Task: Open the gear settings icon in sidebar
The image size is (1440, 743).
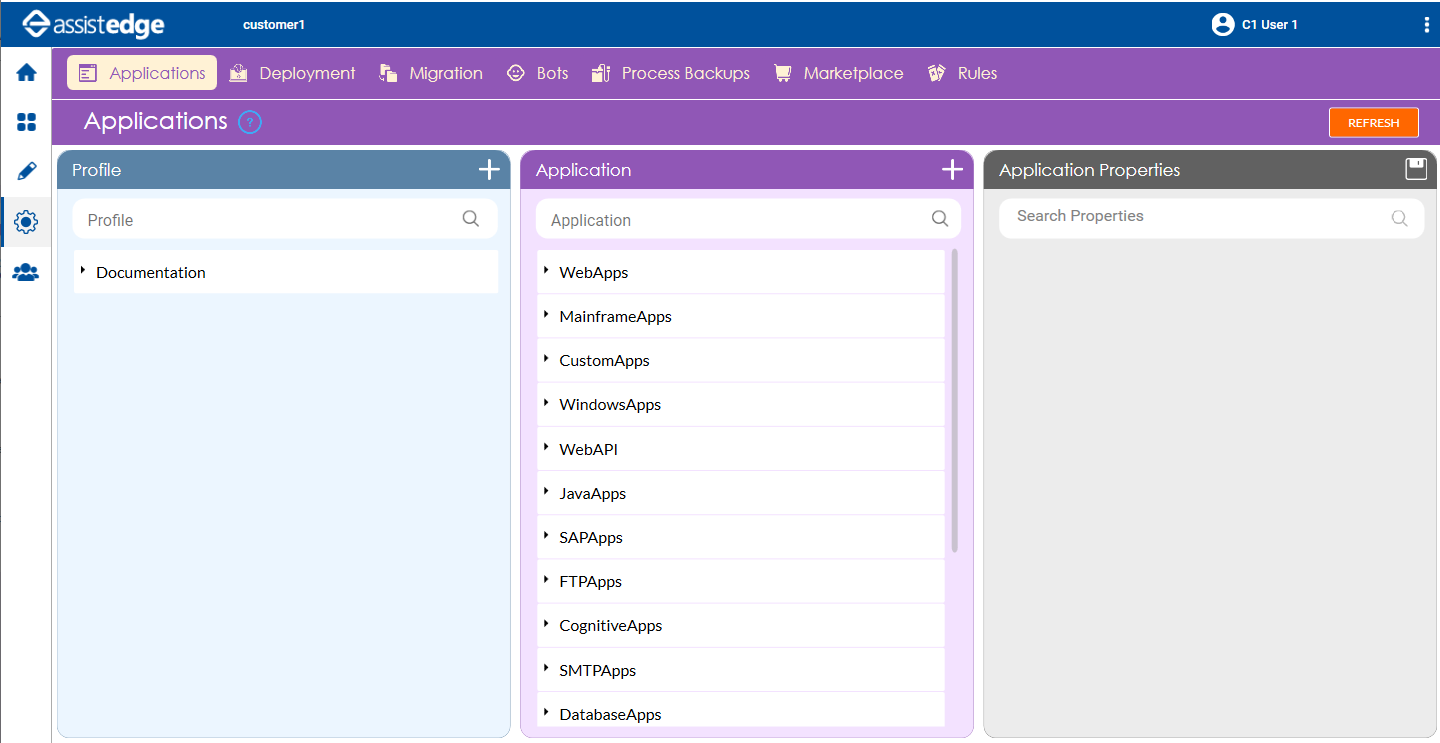Action: tap(26, 222)
